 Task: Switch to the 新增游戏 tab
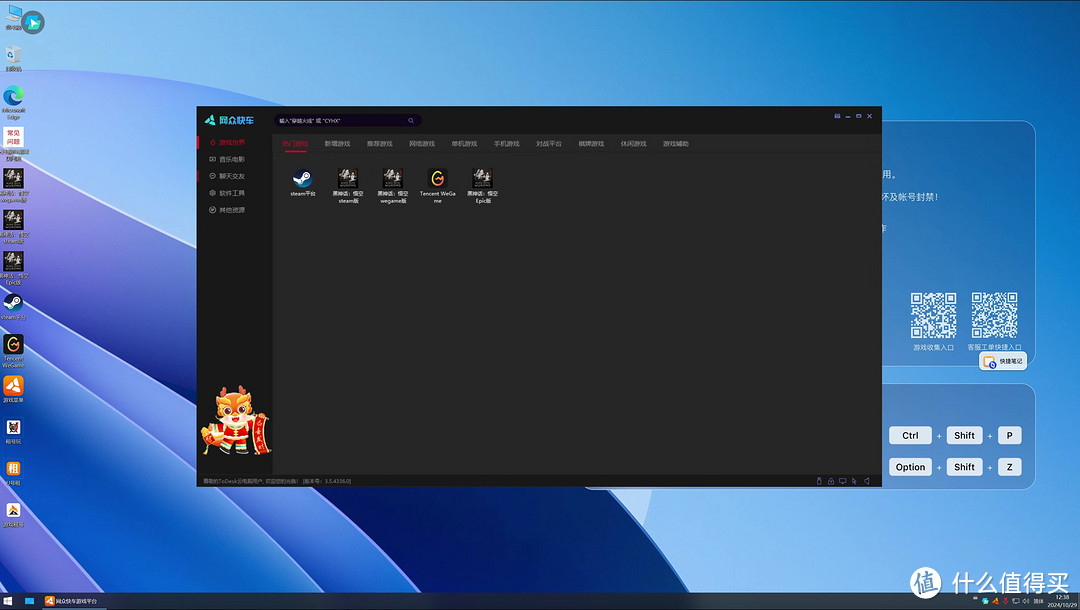point(337,144)
